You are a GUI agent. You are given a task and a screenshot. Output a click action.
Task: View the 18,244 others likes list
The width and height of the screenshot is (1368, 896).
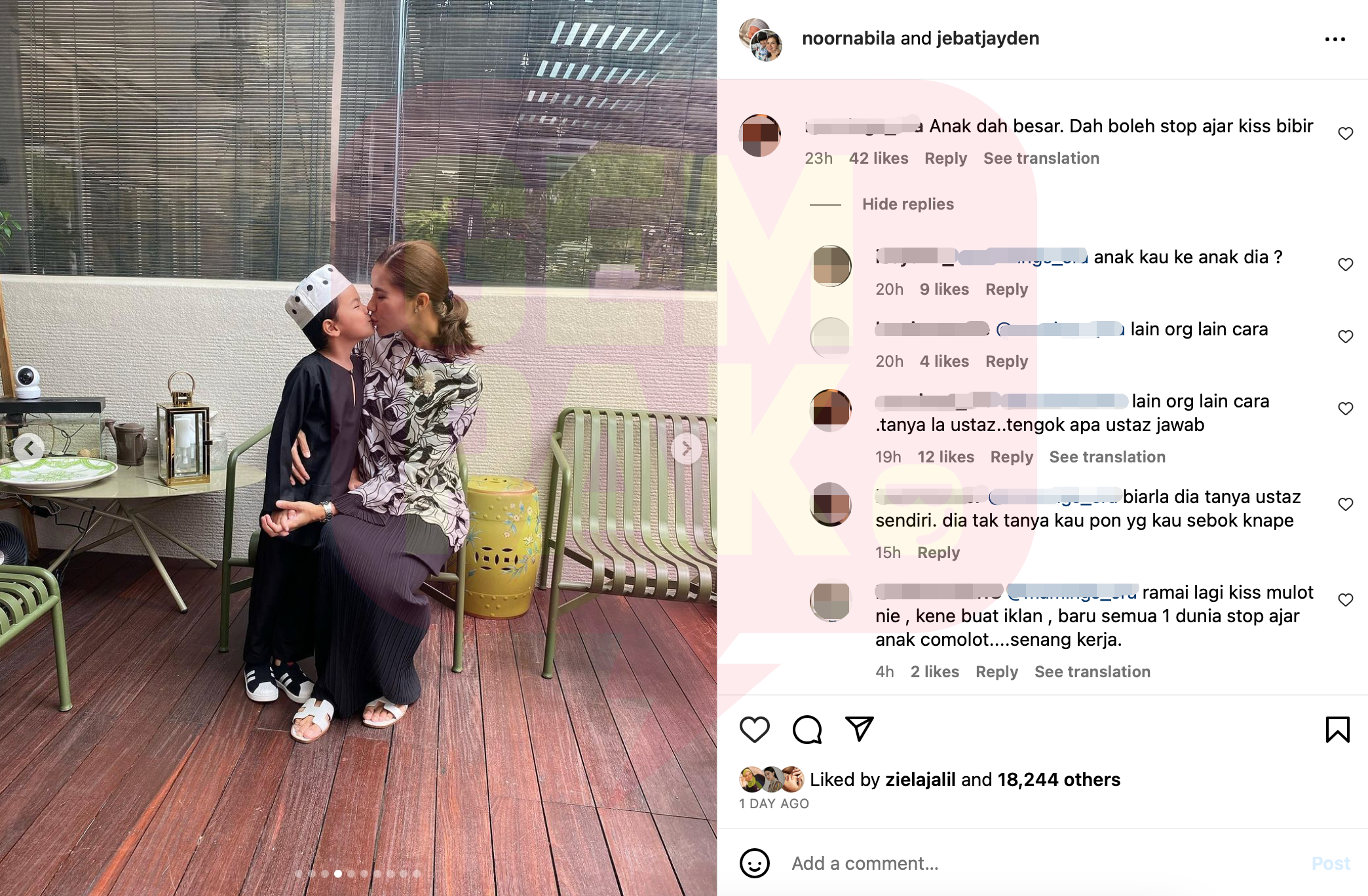click(1059, 779)
